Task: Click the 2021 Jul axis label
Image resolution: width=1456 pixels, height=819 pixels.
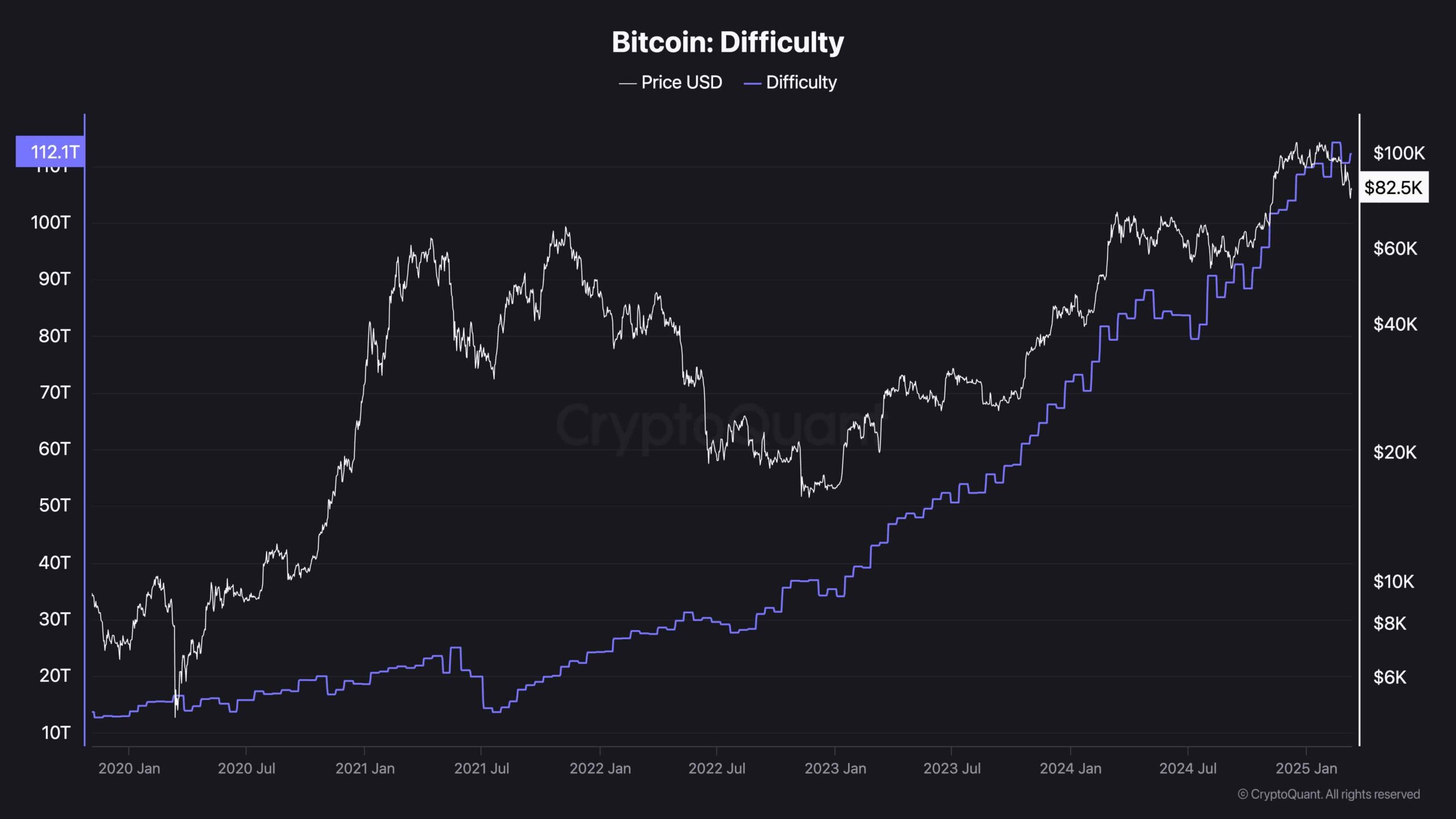Action: [x=481, y=768]
